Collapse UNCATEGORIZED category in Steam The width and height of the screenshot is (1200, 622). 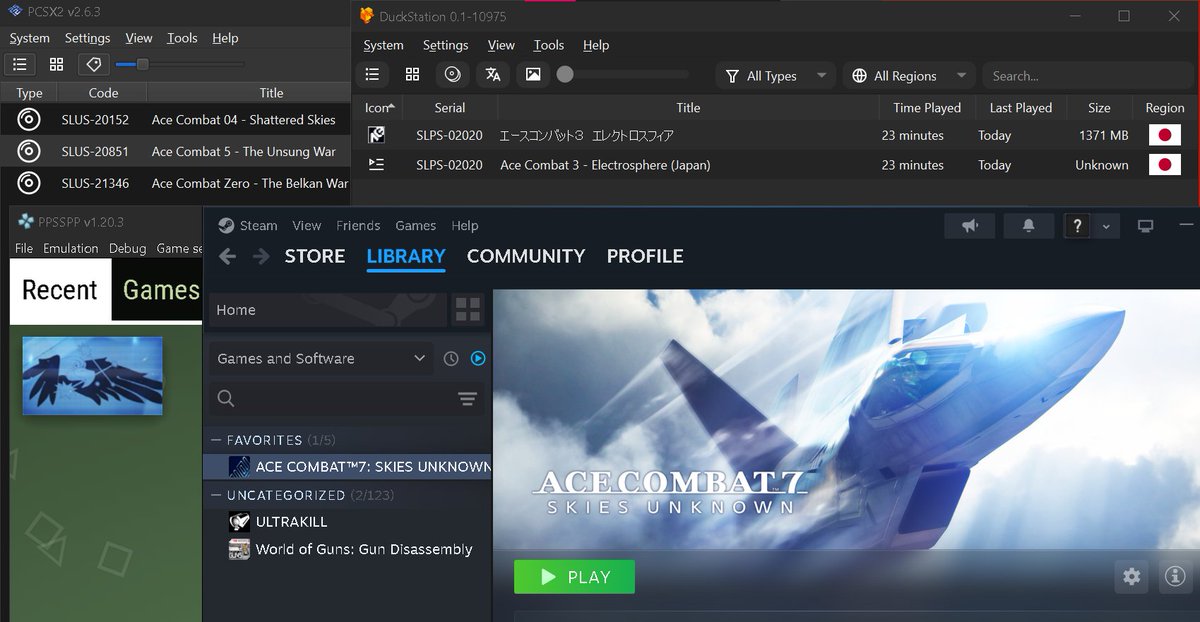coord(217,495)
